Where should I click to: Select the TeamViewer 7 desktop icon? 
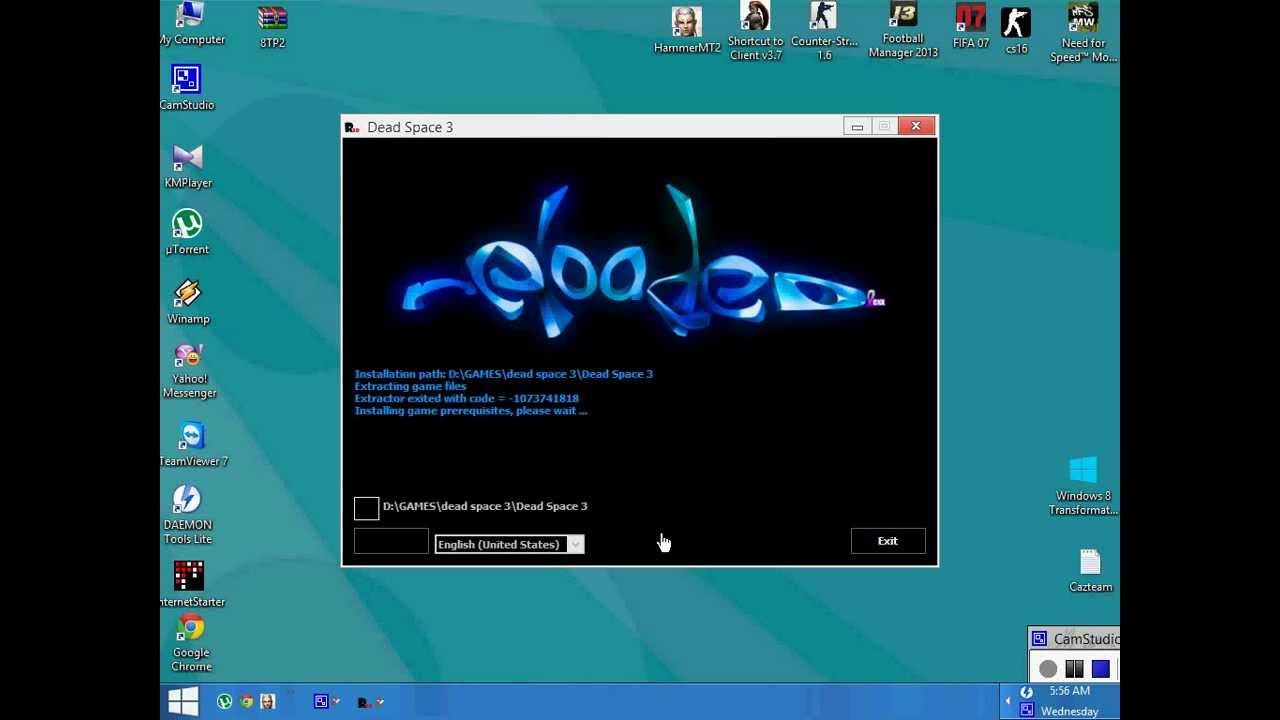[192, 443]
